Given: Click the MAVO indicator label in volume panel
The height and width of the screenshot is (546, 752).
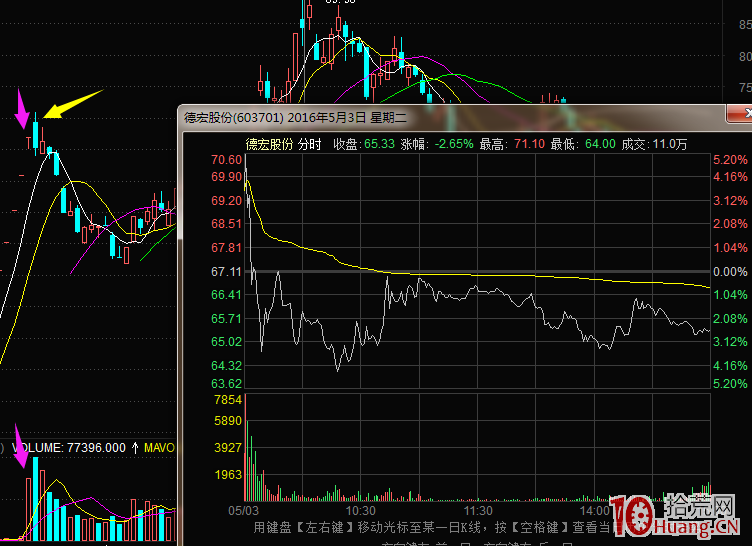Looking at the screenshot, I should [x=160, y=448].
